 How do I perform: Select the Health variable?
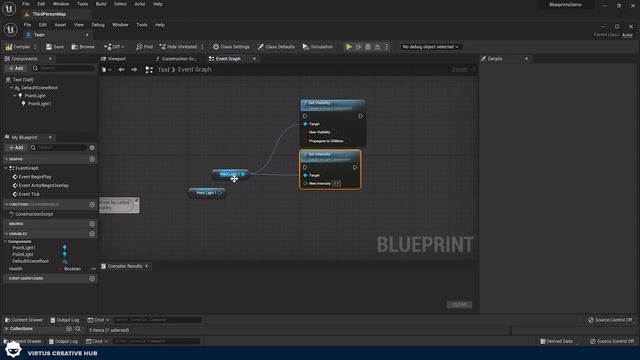coord(16,269)
